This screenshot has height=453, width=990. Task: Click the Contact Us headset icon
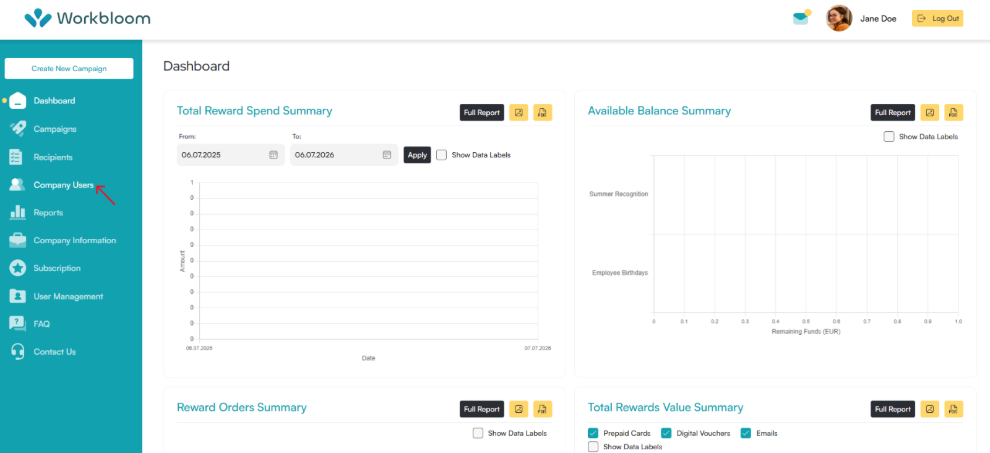[x=18, y=351]
